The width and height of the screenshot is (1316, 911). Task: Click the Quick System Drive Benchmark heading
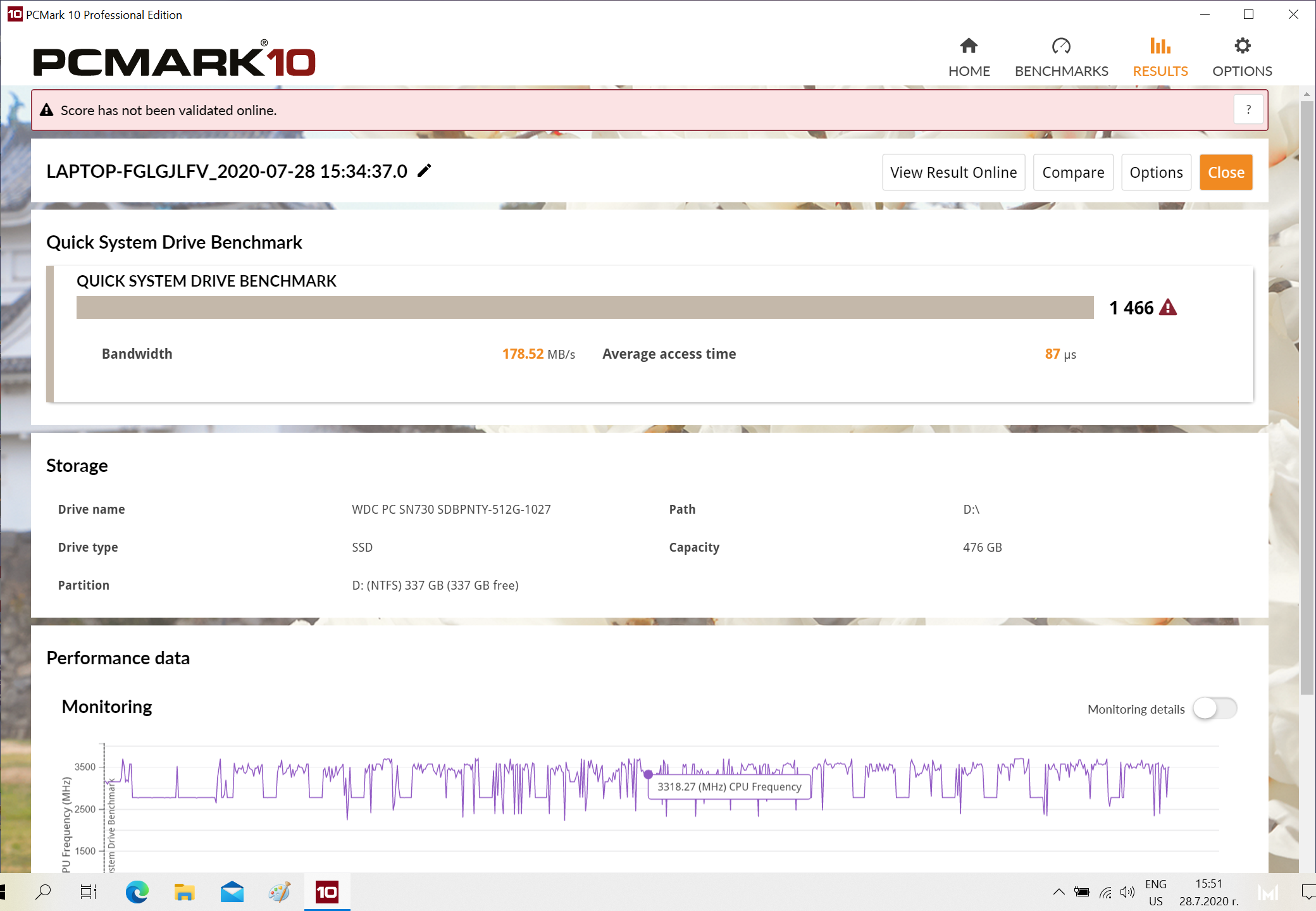point(174,242)
